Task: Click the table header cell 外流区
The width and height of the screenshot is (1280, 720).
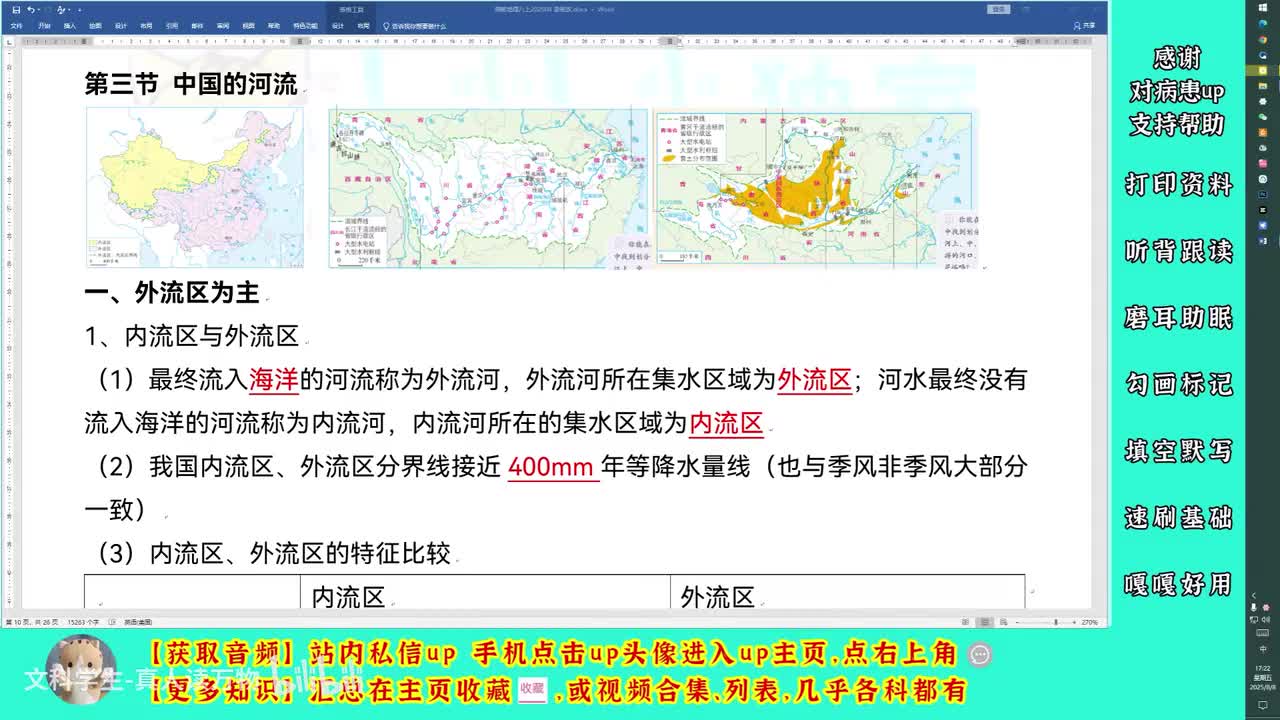Action: coord(847,594)
